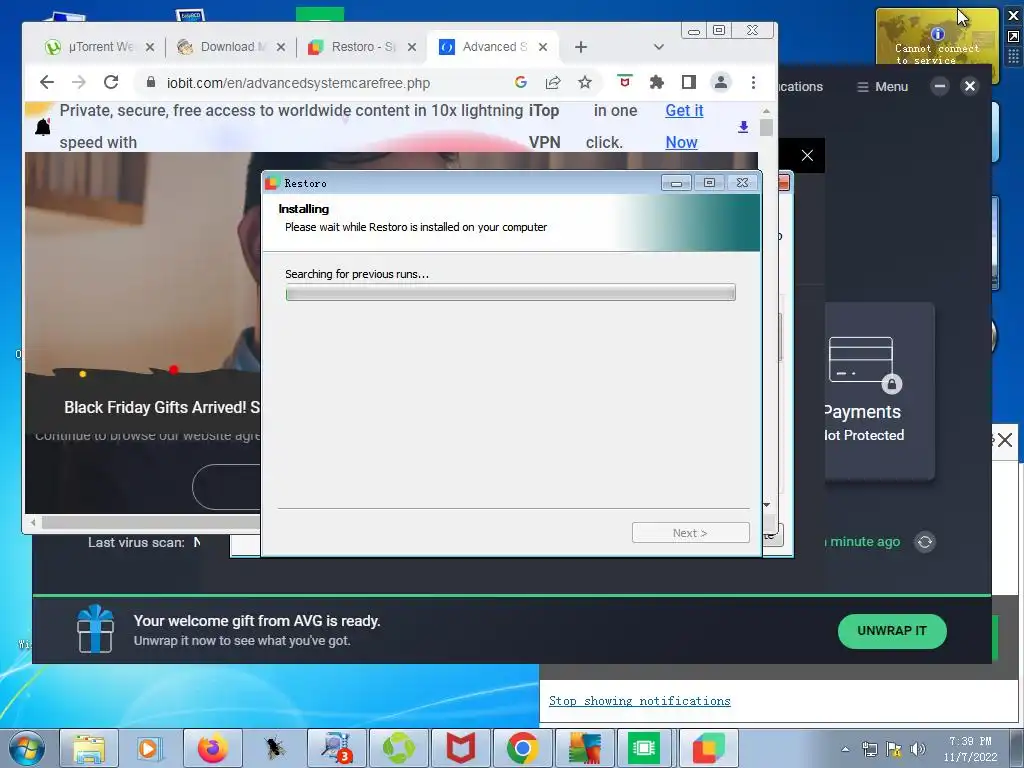Go forward in Chrome
This screenshot has height=768, width=1024.
pyautogui.click(x=79, y=82)
